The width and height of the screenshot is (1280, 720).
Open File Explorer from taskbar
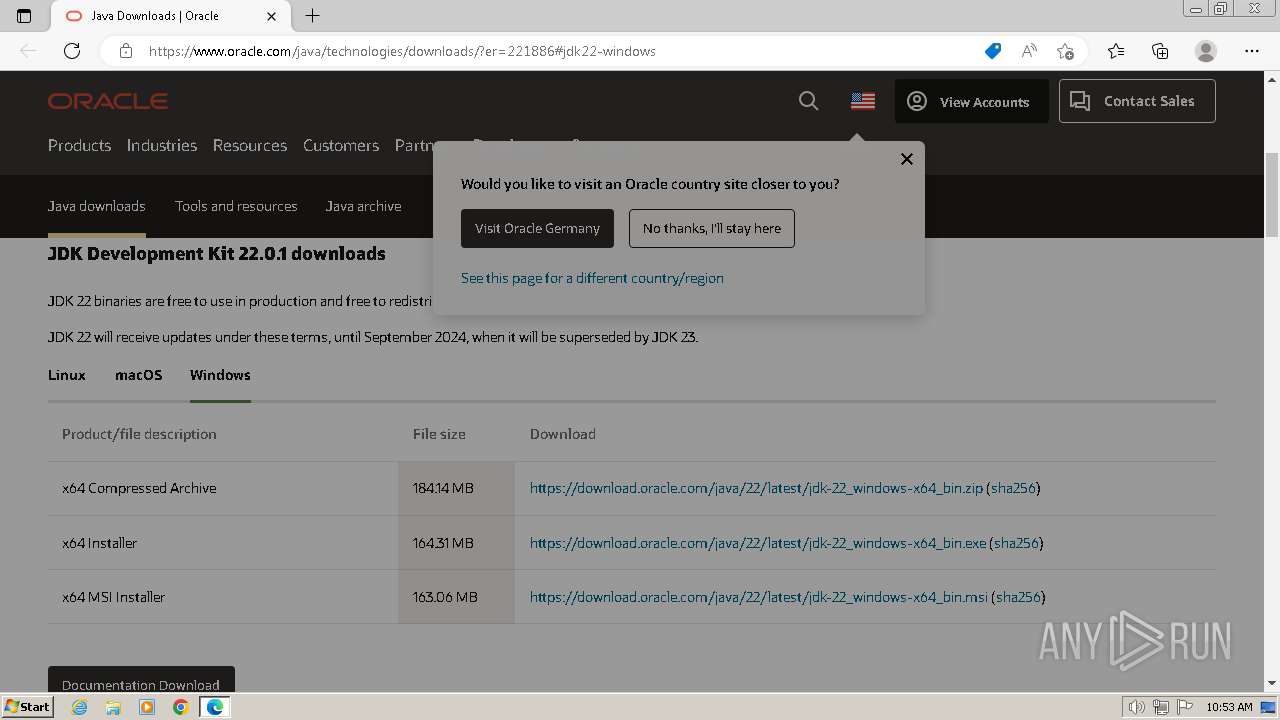(113, 707)
